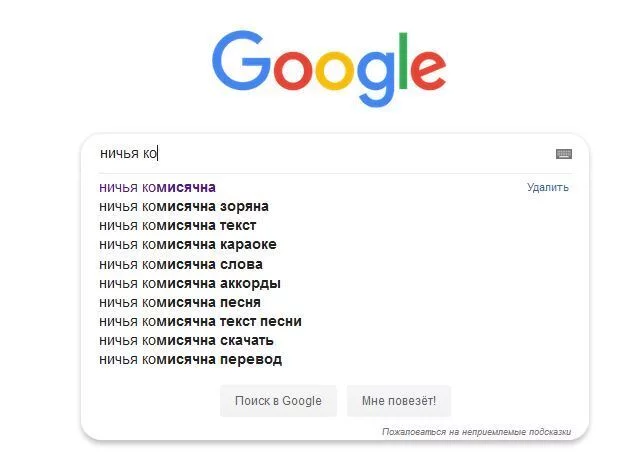Pick the suggestion ending in 'текст'
Screen dimensions: 639x467
pyautogui.click(x=178, y=225)
